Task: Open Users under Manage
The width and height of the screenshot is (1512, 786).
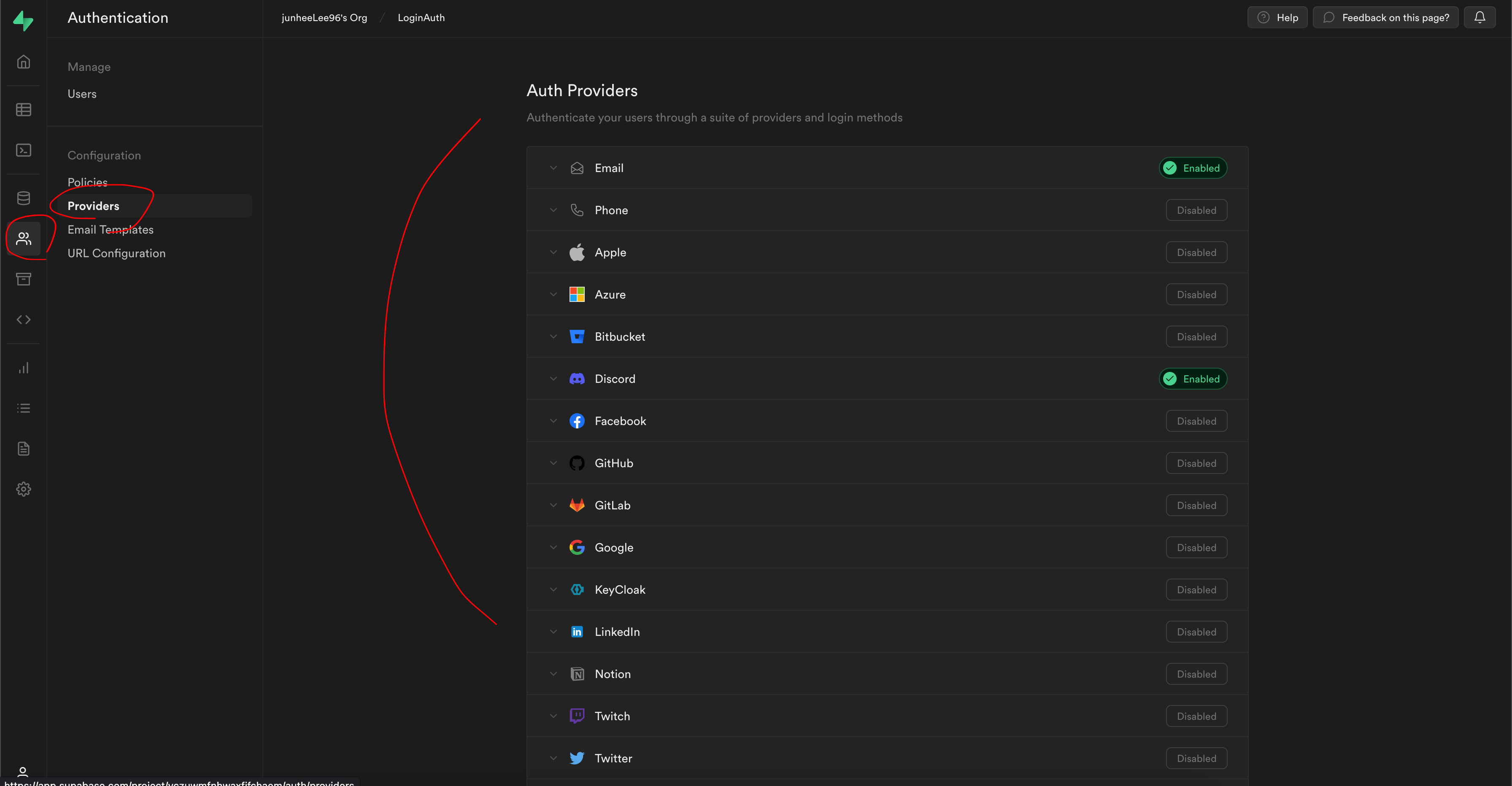Action: 81,94
